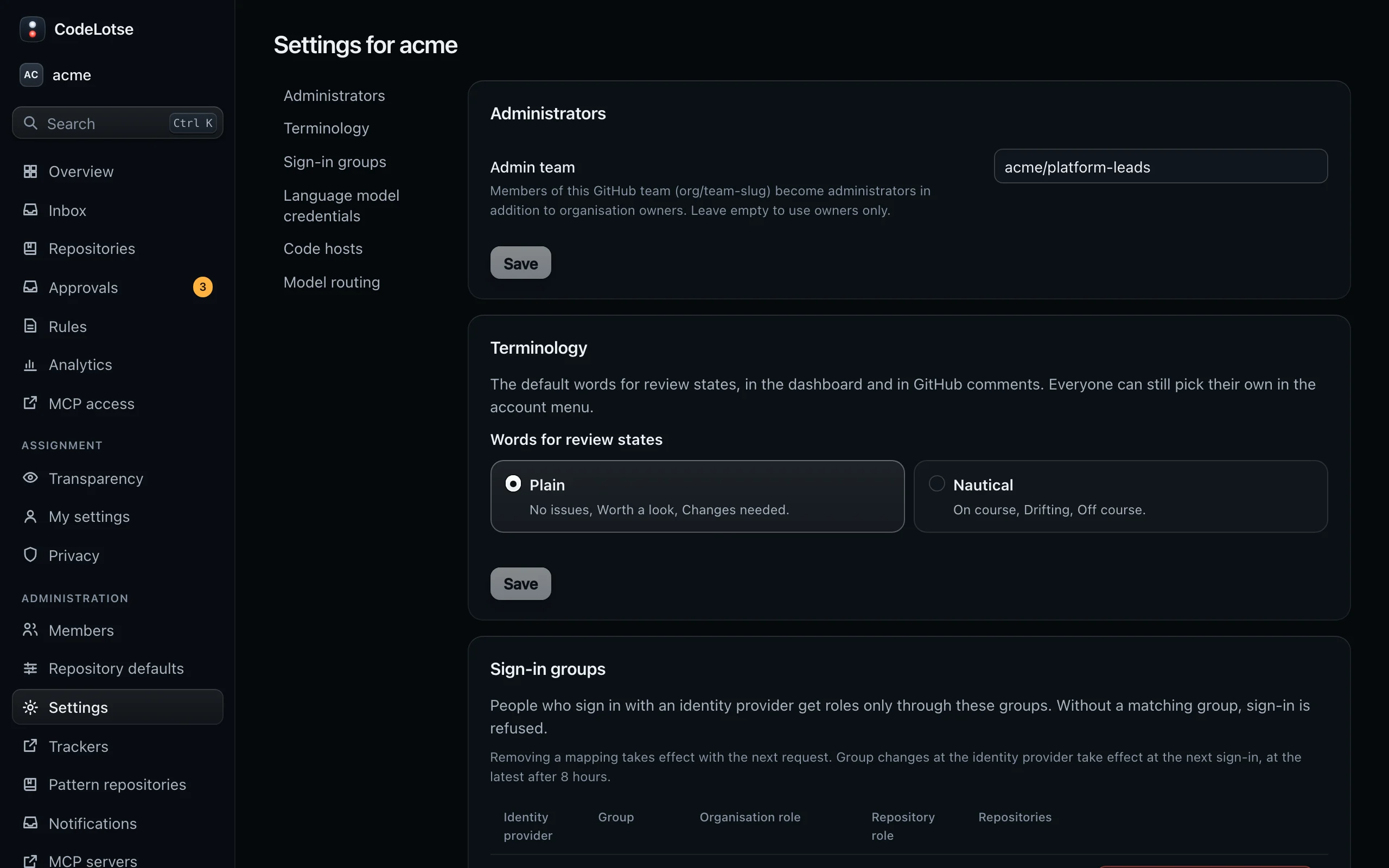
Task: Click the Settings gear icon
Action: (30, 707)
